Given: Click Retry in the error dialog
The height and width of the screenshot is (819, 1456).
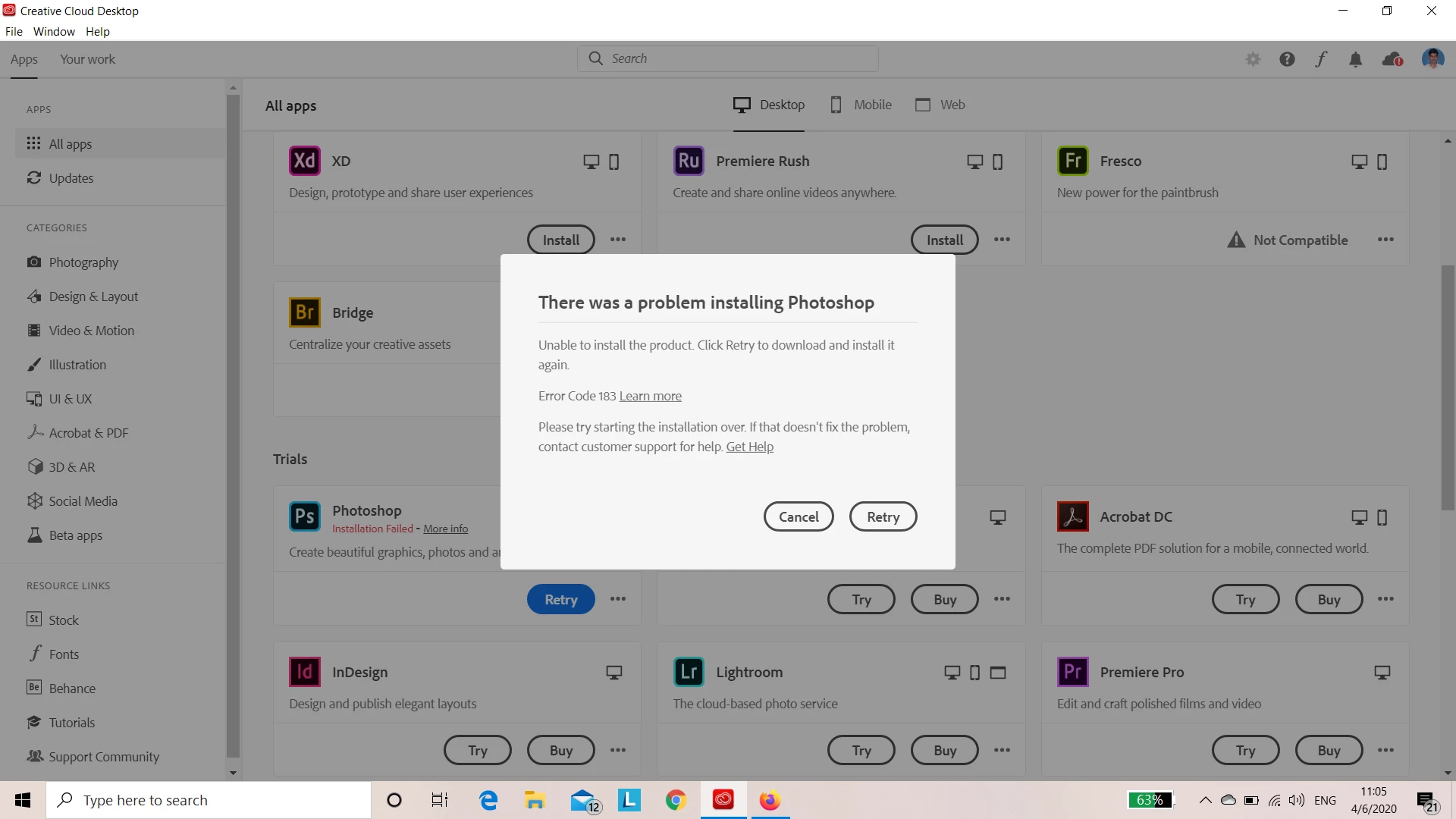Looking at the screenshot, I should click(x=883, y=516).
